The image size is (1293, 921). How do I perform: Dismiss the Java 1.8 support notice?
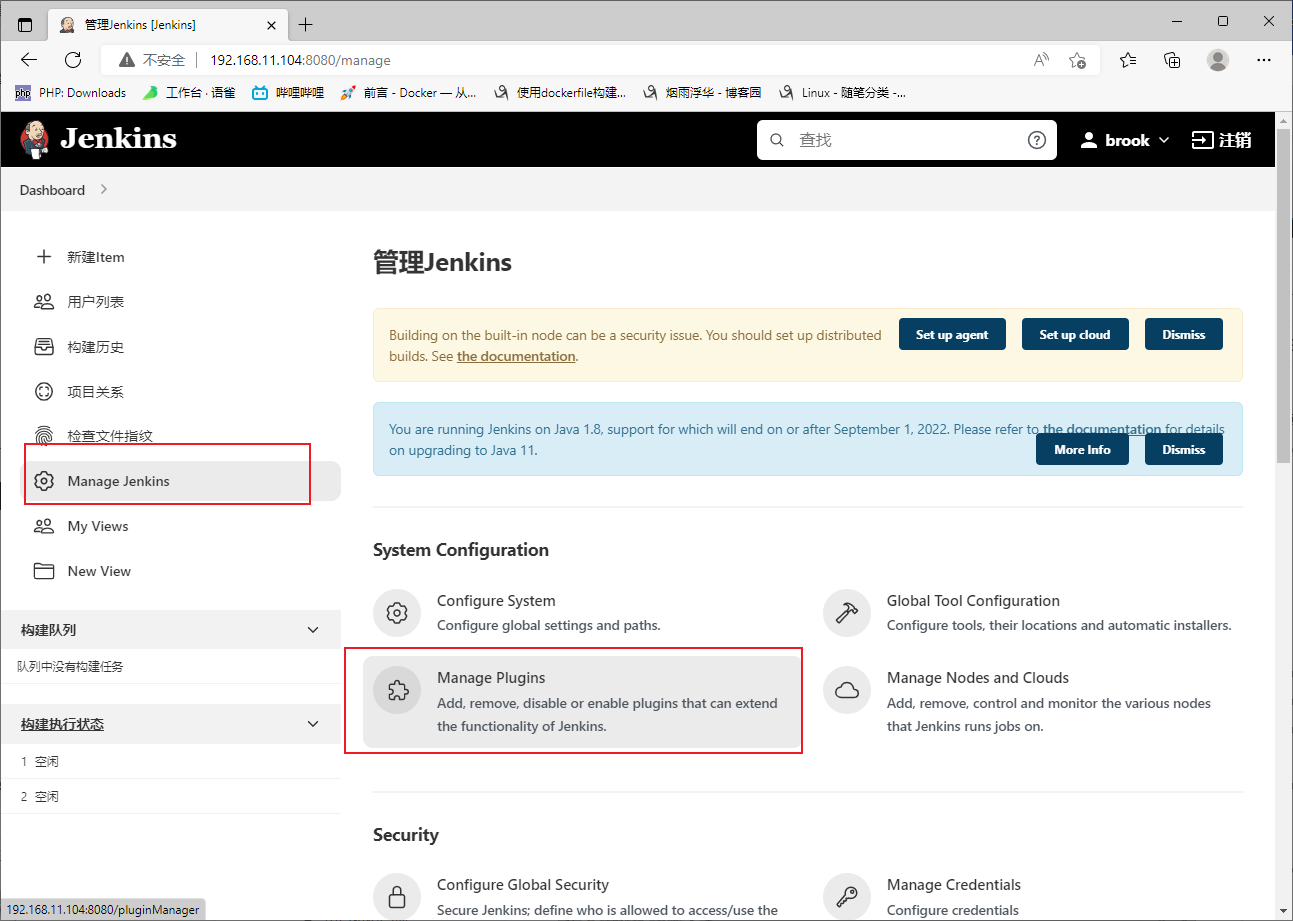[x=1184, y=449]
